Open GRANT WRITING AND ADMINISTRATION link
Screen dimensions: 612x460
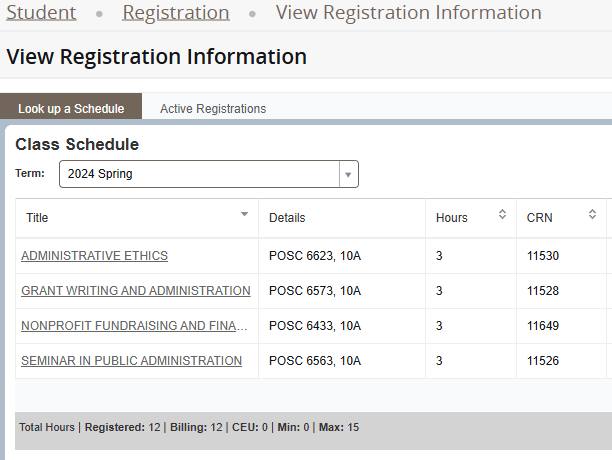coord(136,291)
